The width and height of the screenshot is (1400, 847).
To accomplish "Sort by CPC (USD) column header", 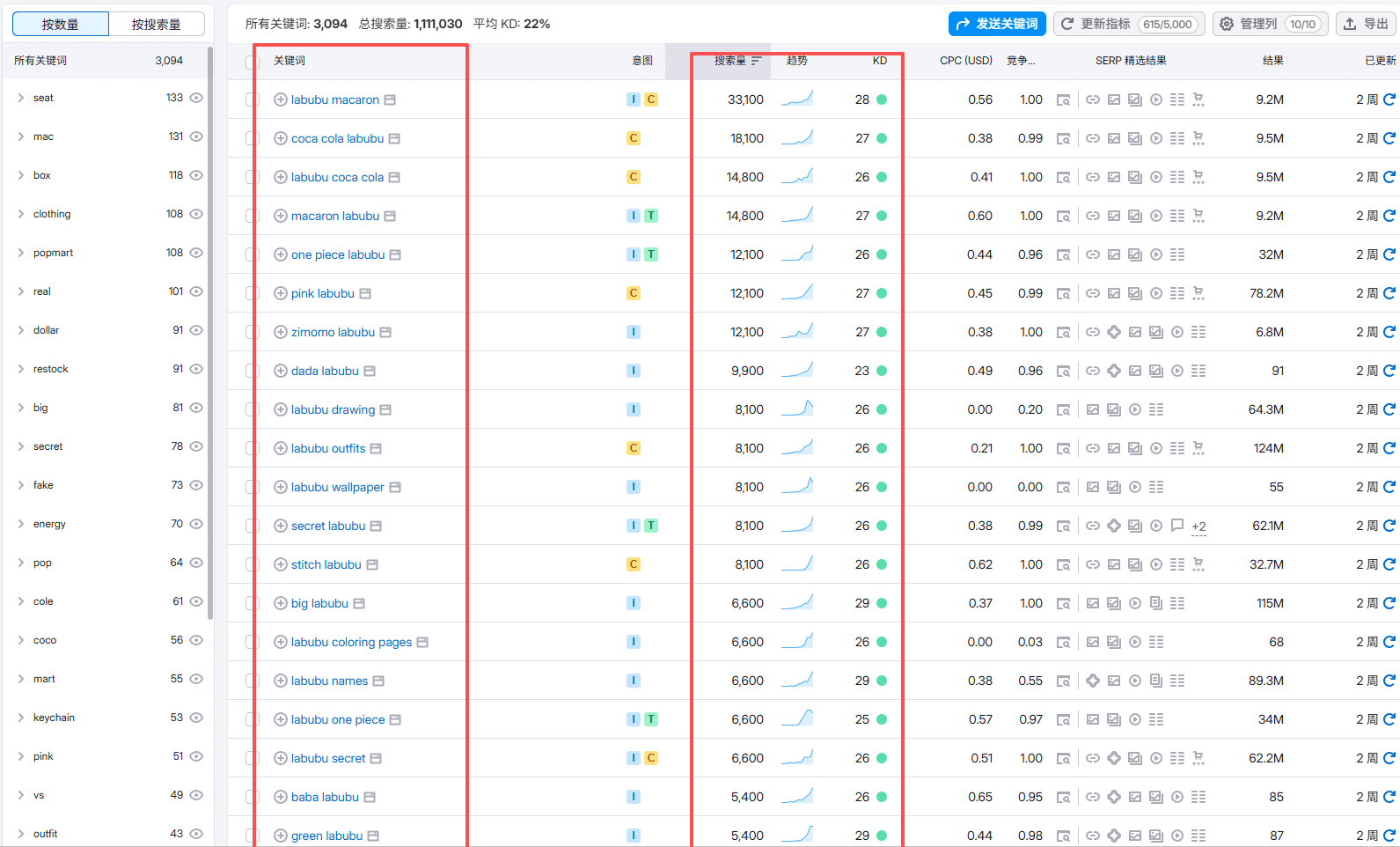I will 966,61.
